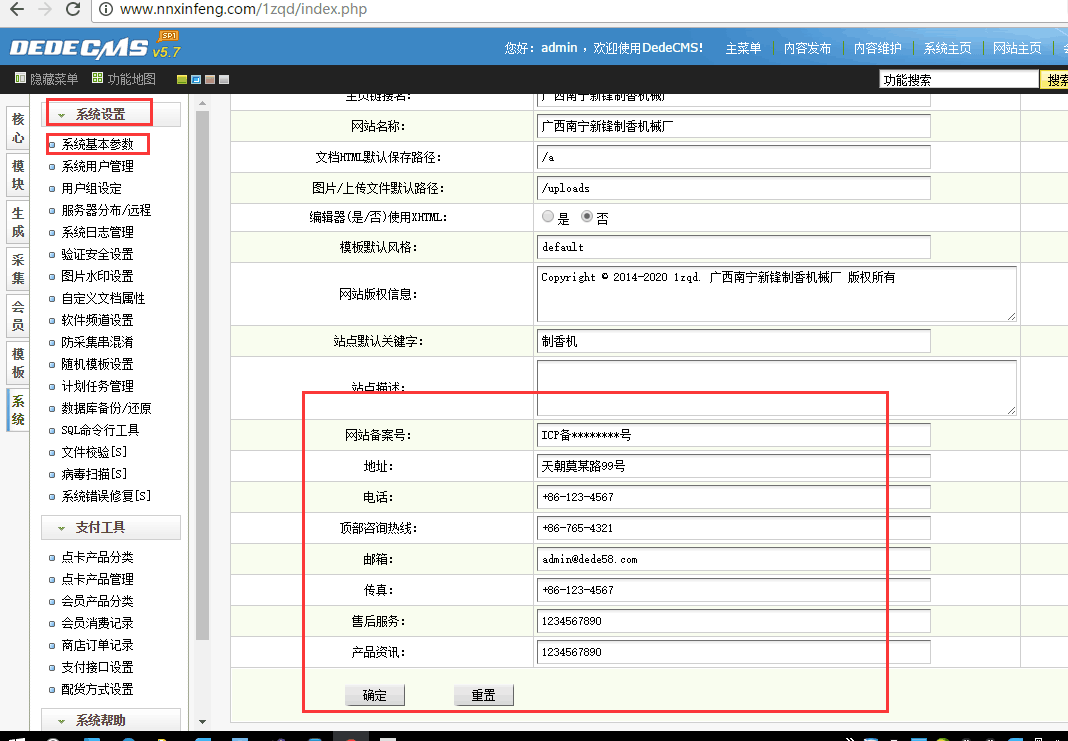Viewport: 1068px width, 741px height.
Task: Switch to the 模块 side tab
Action: pyautogui.click(x=18, y=175)
